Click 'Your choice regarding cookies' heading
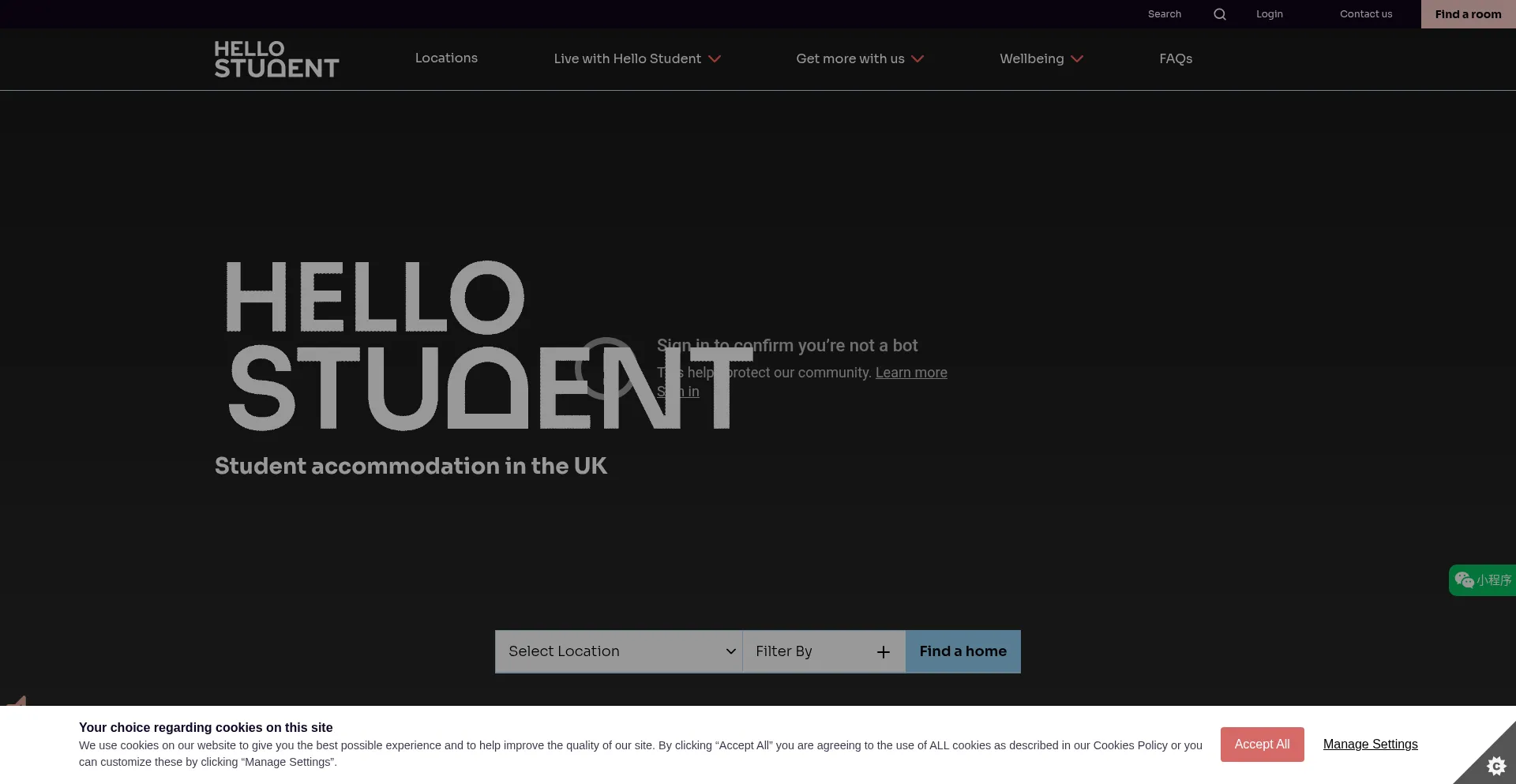1516x784 pixels. pyautogui.click(x=205, y=728)
